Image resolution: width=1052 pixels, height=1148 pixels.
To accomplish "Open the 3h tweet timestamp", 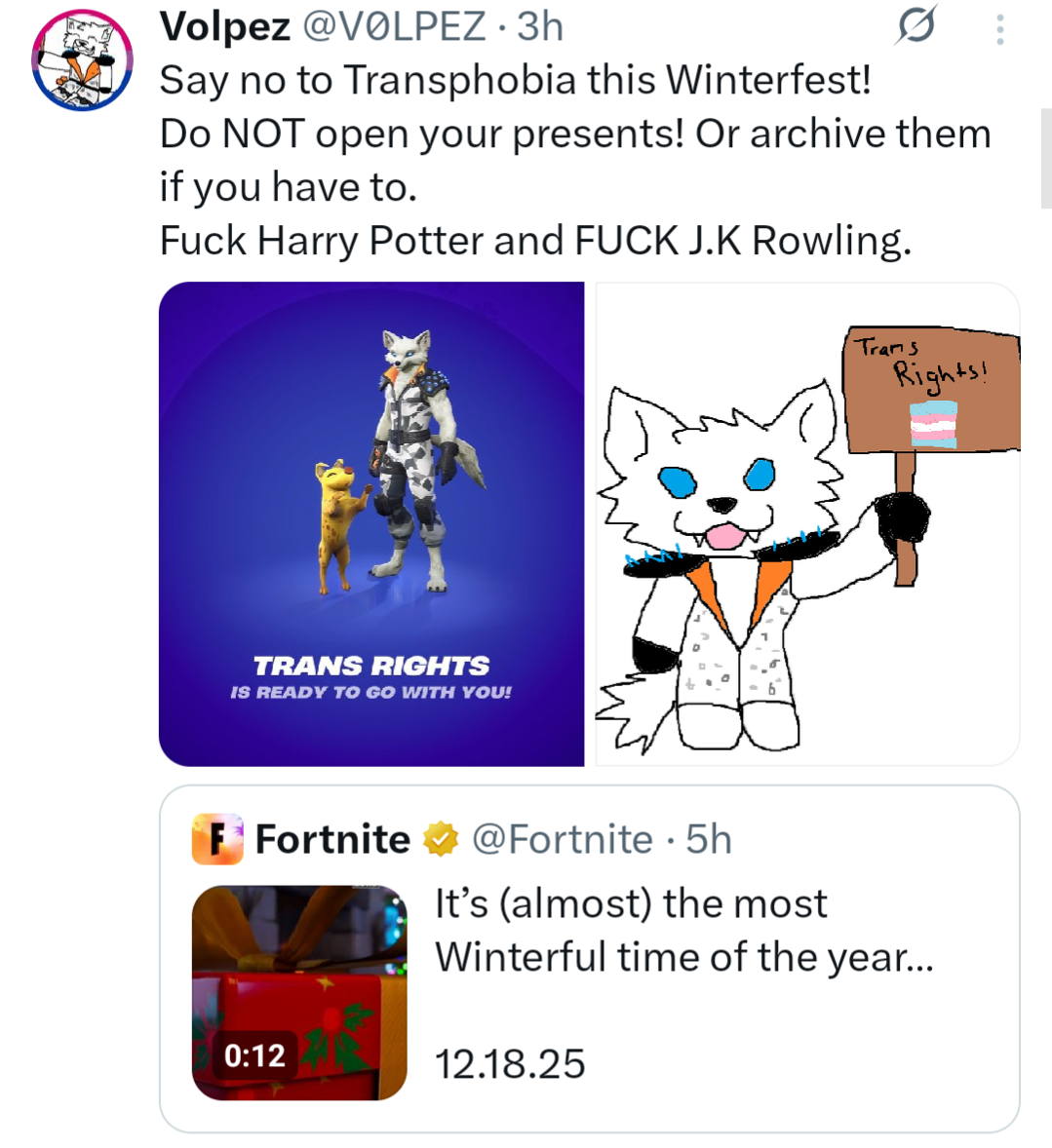I will (x=540, y=26).
